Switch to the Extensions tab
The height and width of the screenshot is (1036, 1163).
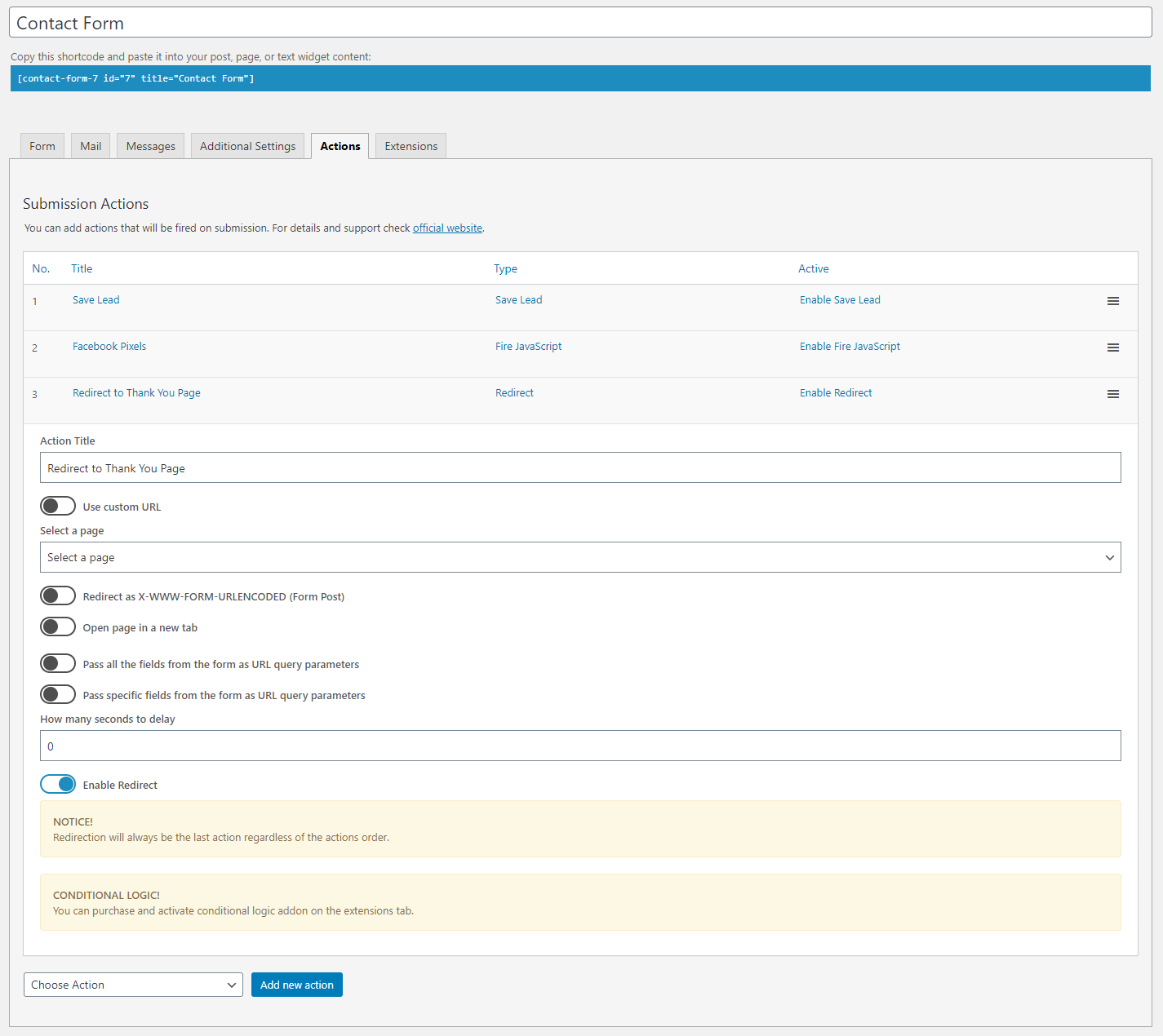pos(411,146)
